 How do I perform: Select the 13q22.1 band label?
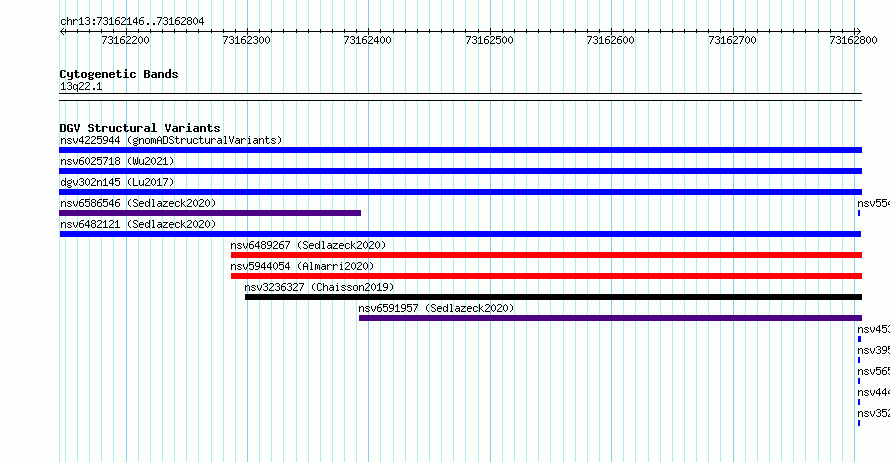[81, 87]
